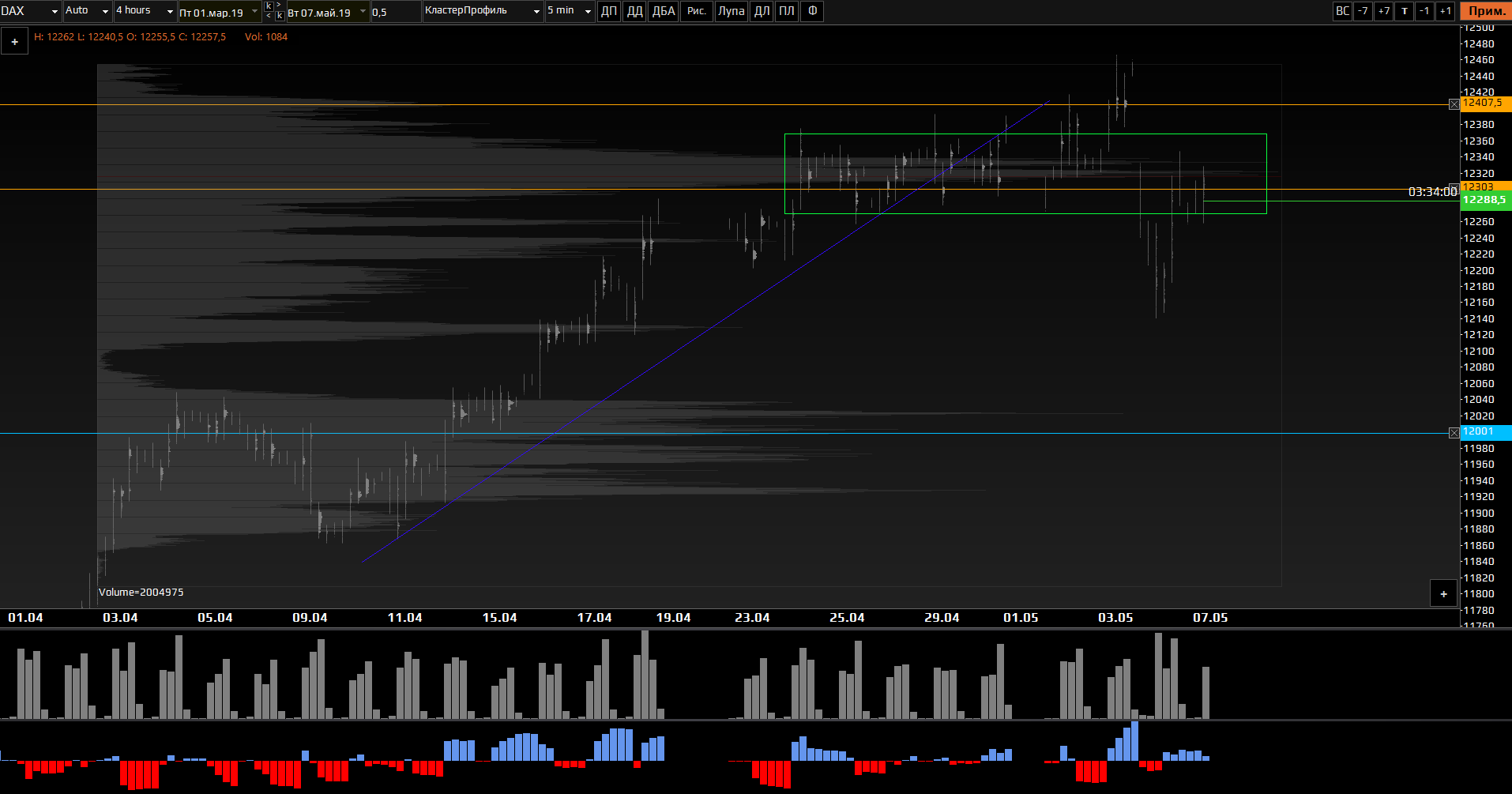The height and width of the screenshot is (794, 1512).
Task: Click the plus button at bottom-right of chart
Action: (1443, 593)
